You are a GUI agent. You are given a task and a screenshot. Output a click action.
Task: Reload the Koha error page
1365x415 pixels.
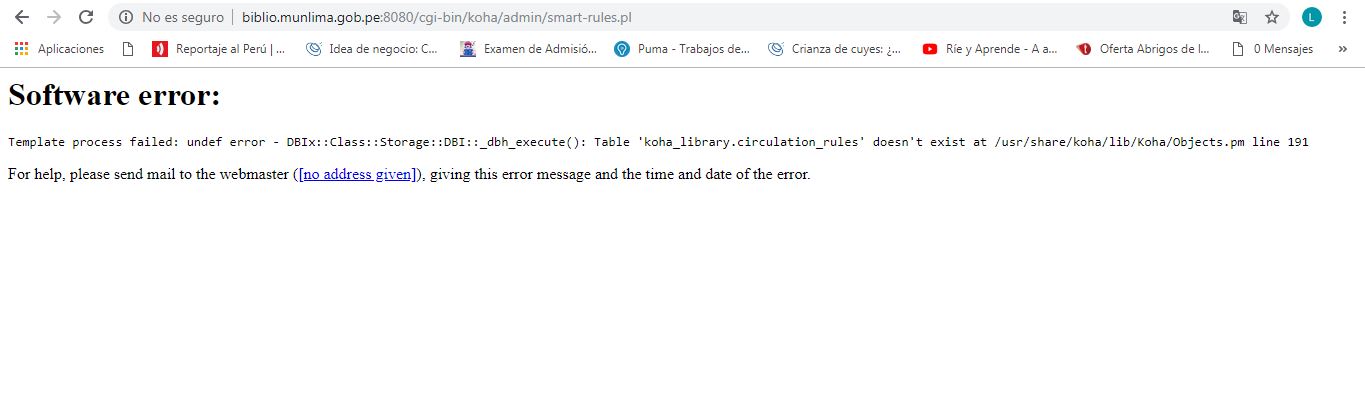point(86,17)
